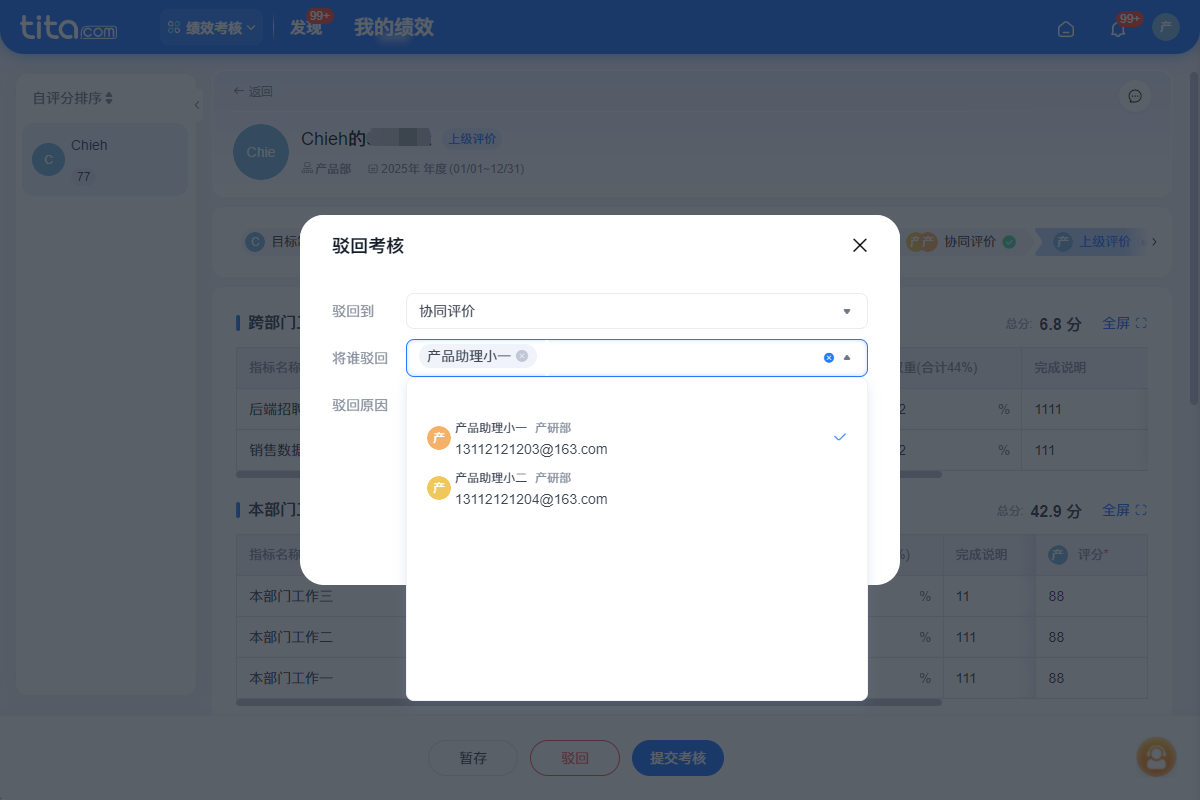This screenshot has height=800, width=1200.
Task: Expand the 绩效考核 navigation menu
Action: [x=211, y=28]
